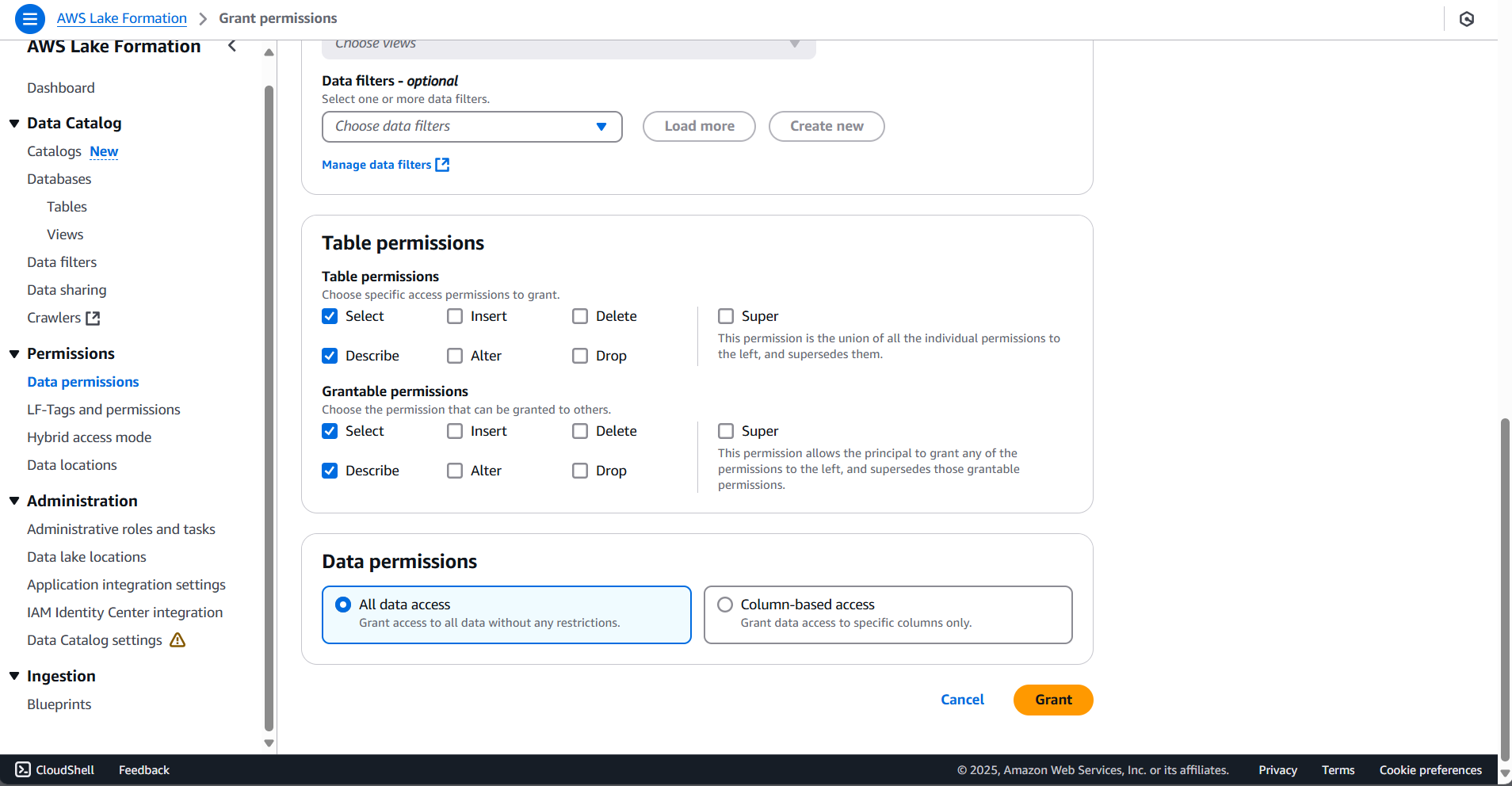Check Alter under Table permissions
The width and height of the screenshot is (1512, 786).
point(455,356)
